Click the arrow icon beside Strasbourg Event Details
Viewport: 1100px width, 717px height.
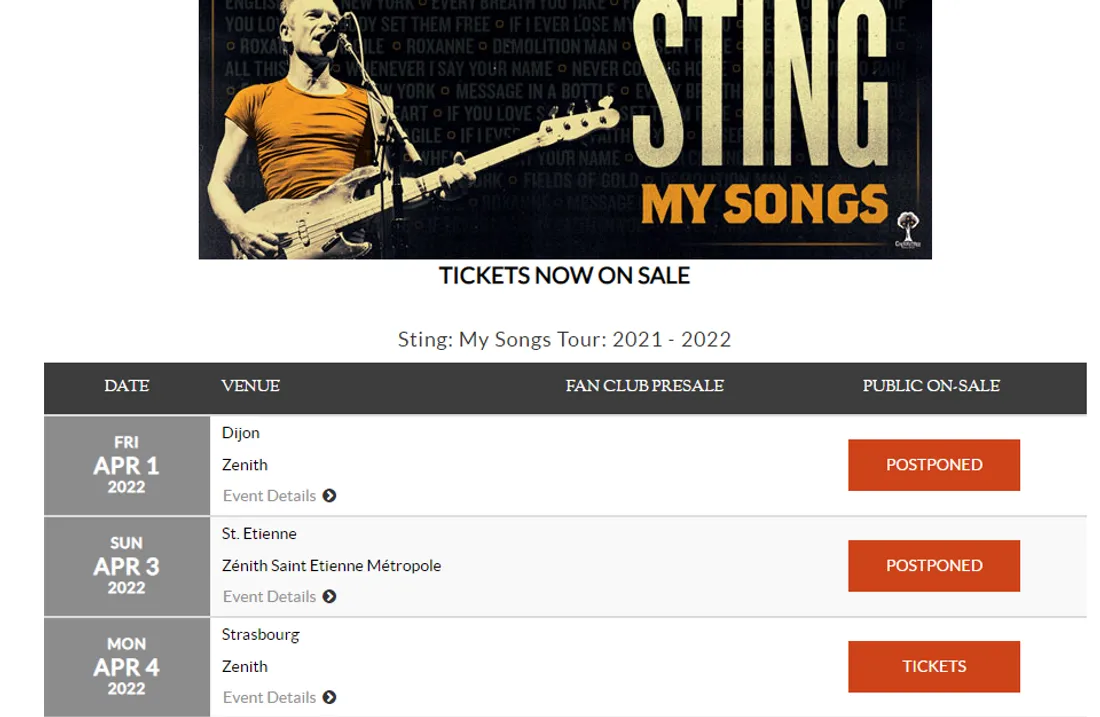(330, 698)
